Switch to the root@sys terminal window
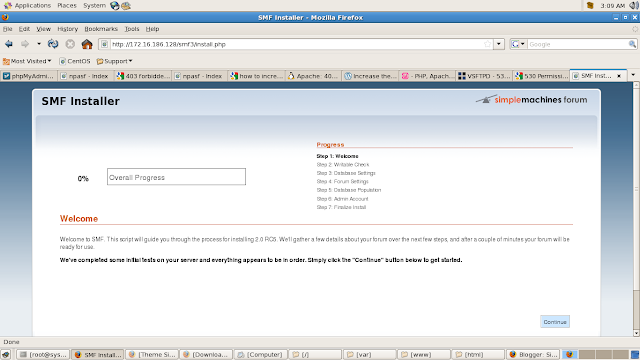The height and width of the screenshot is (360, 640). tap(43, 354)
